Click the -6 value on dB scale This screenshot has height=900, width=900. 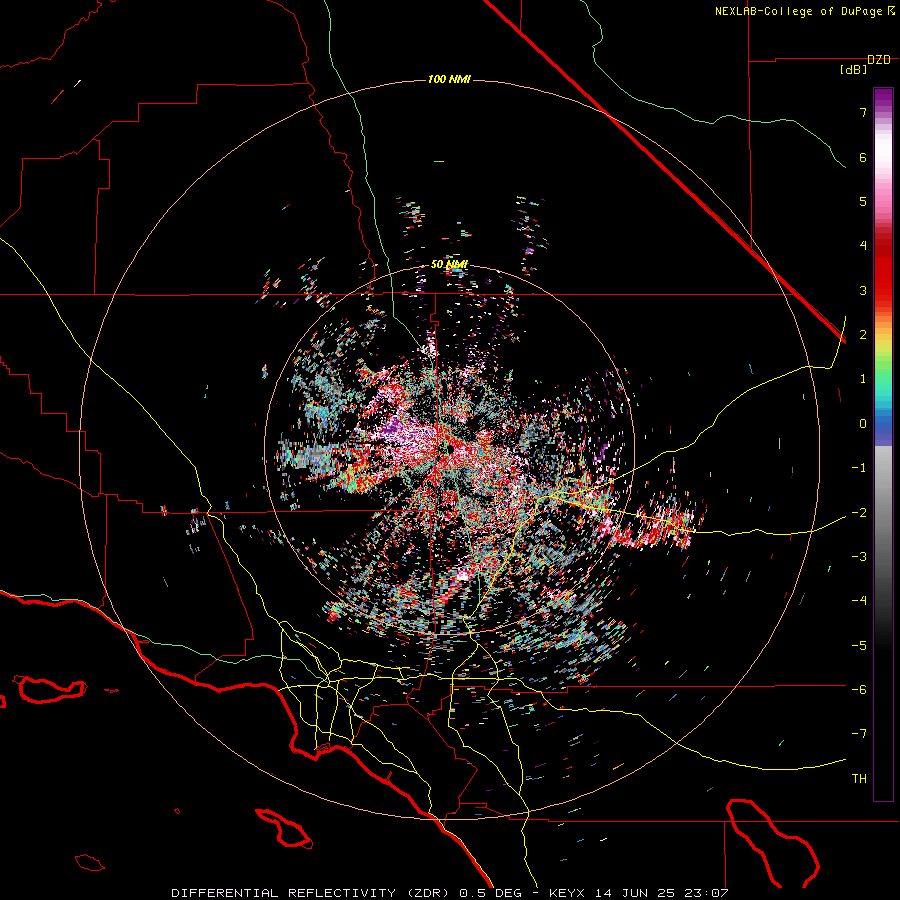(x=859, y=689)
